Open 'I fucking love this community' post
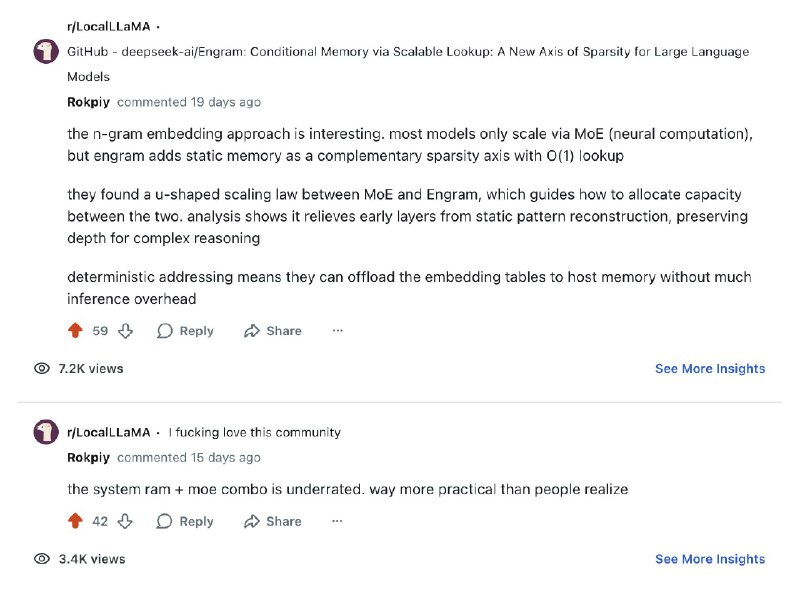Viewport: 800px width, 591px height. point(254,432)
